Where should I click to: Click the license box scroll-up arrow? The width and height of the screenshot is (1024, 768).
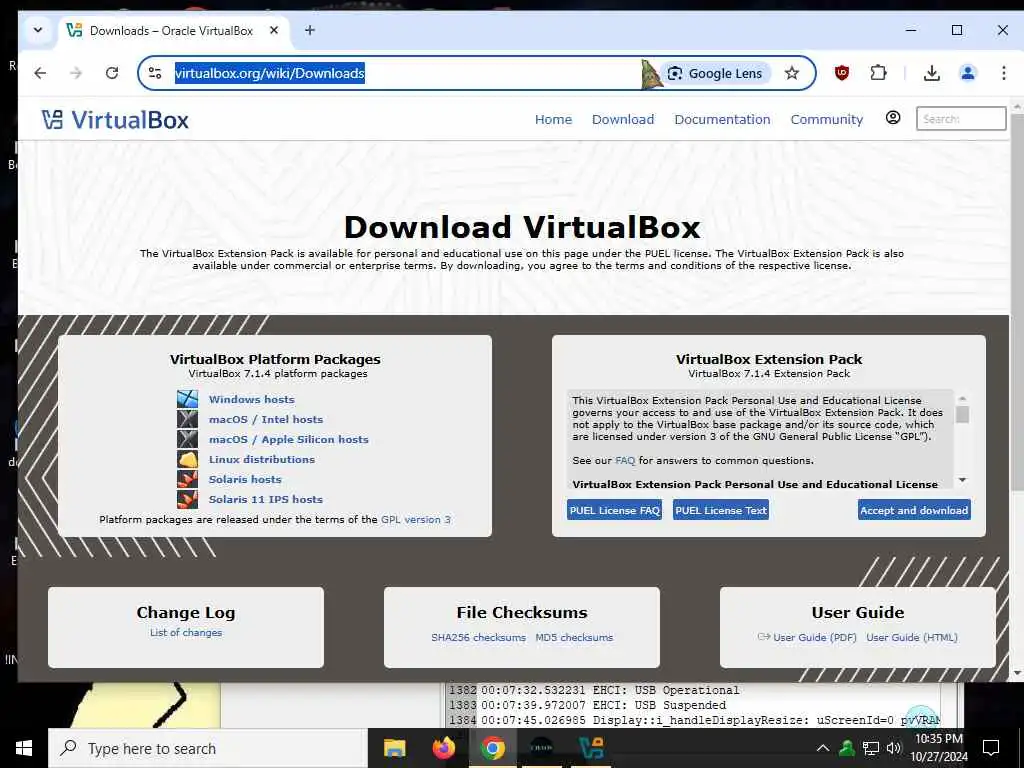[x=962, y=398]
